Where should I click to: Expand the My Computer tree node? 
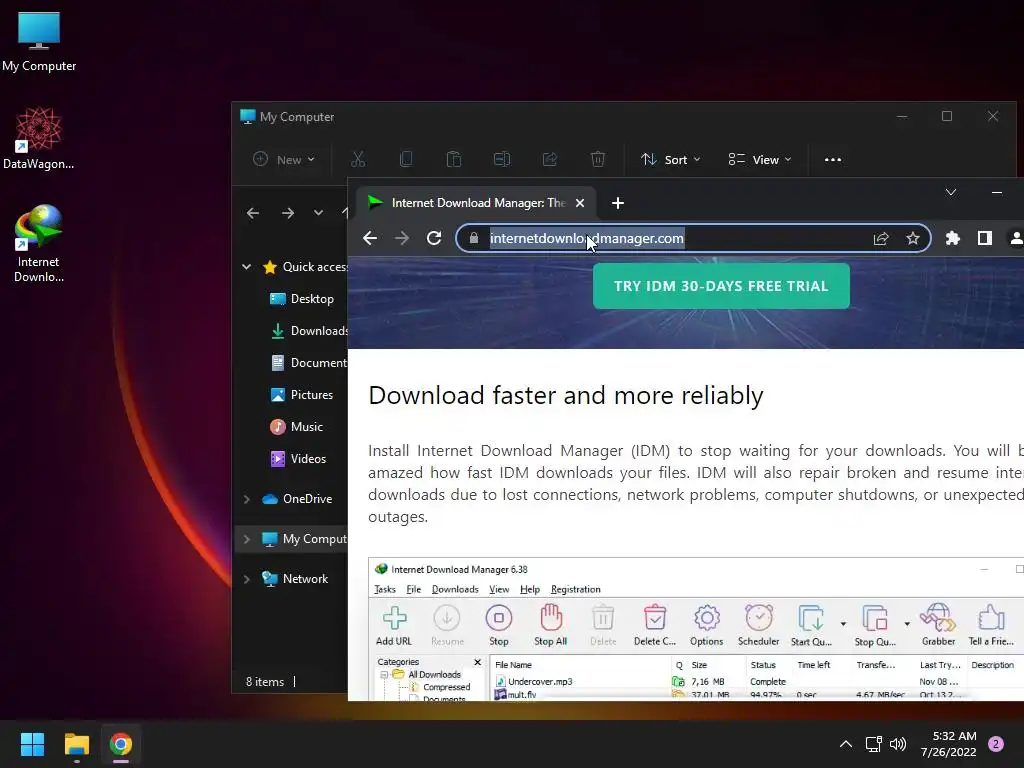coord(247,539)
